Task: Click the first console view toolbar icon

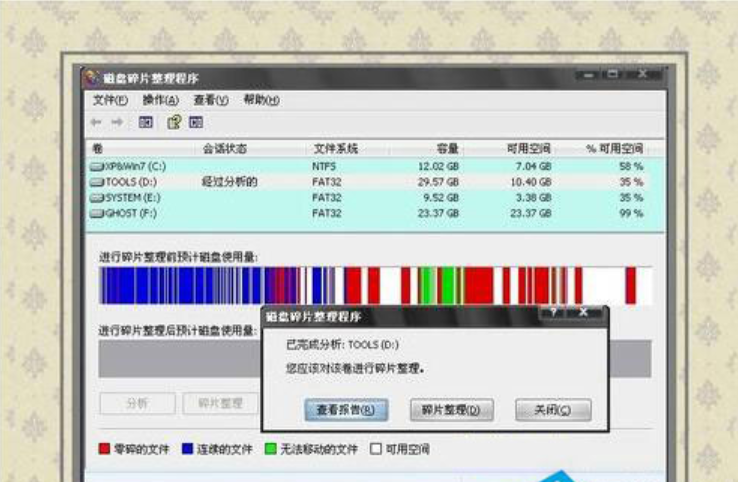Action: coord(146,122)
